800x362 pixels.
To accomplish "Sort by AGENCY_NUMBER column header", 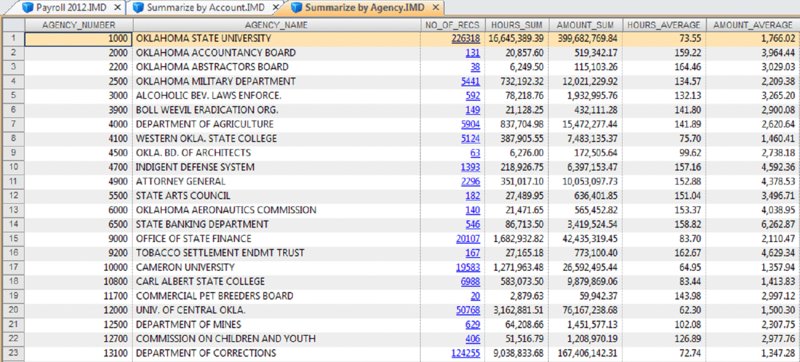I will (79, 25).
